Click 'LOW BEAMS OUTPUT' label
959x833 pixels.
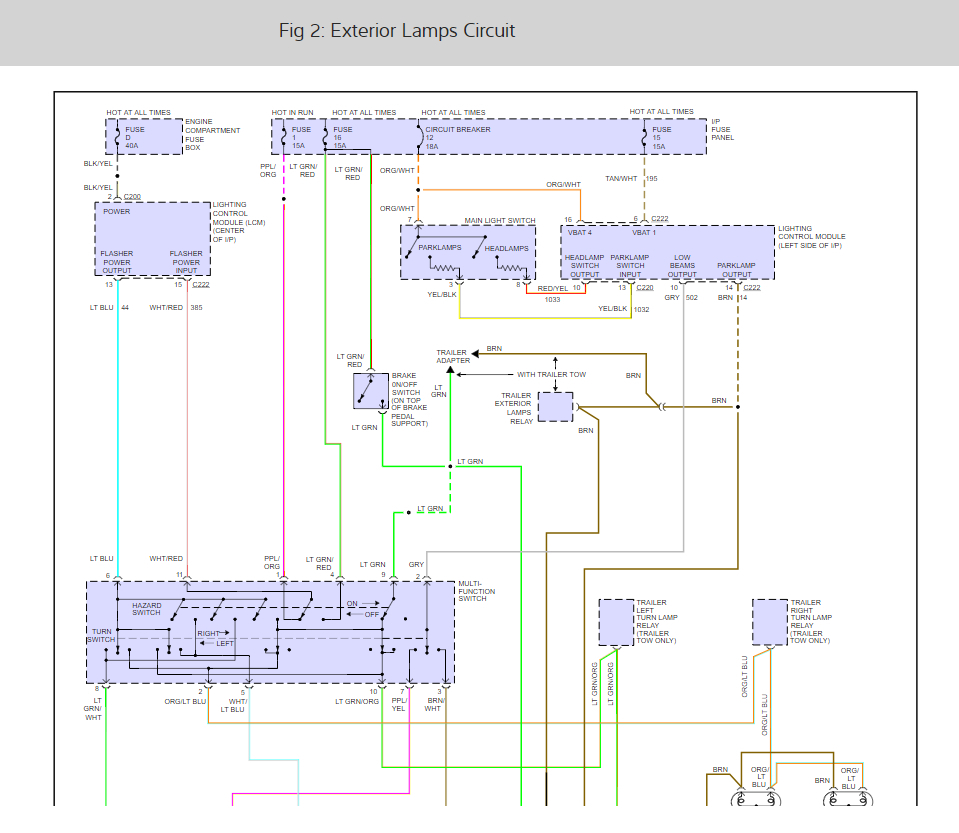pos(682,266)
